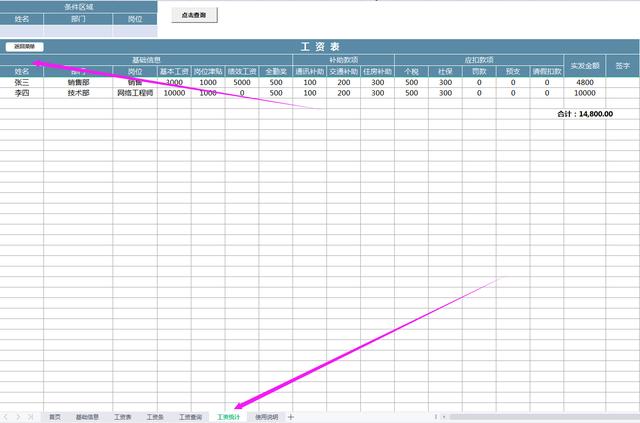
Task: Open the 工资查询 sheet tab
Action: [x=191, y=417]
